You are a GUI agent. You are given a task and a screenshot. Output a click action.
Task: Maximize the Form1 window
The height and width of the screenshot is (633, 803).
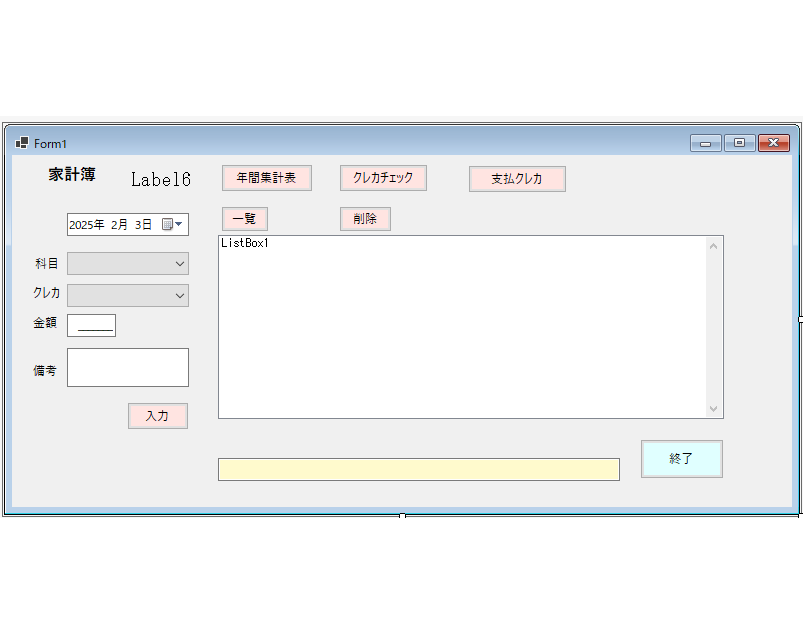(x=739, y=143)
